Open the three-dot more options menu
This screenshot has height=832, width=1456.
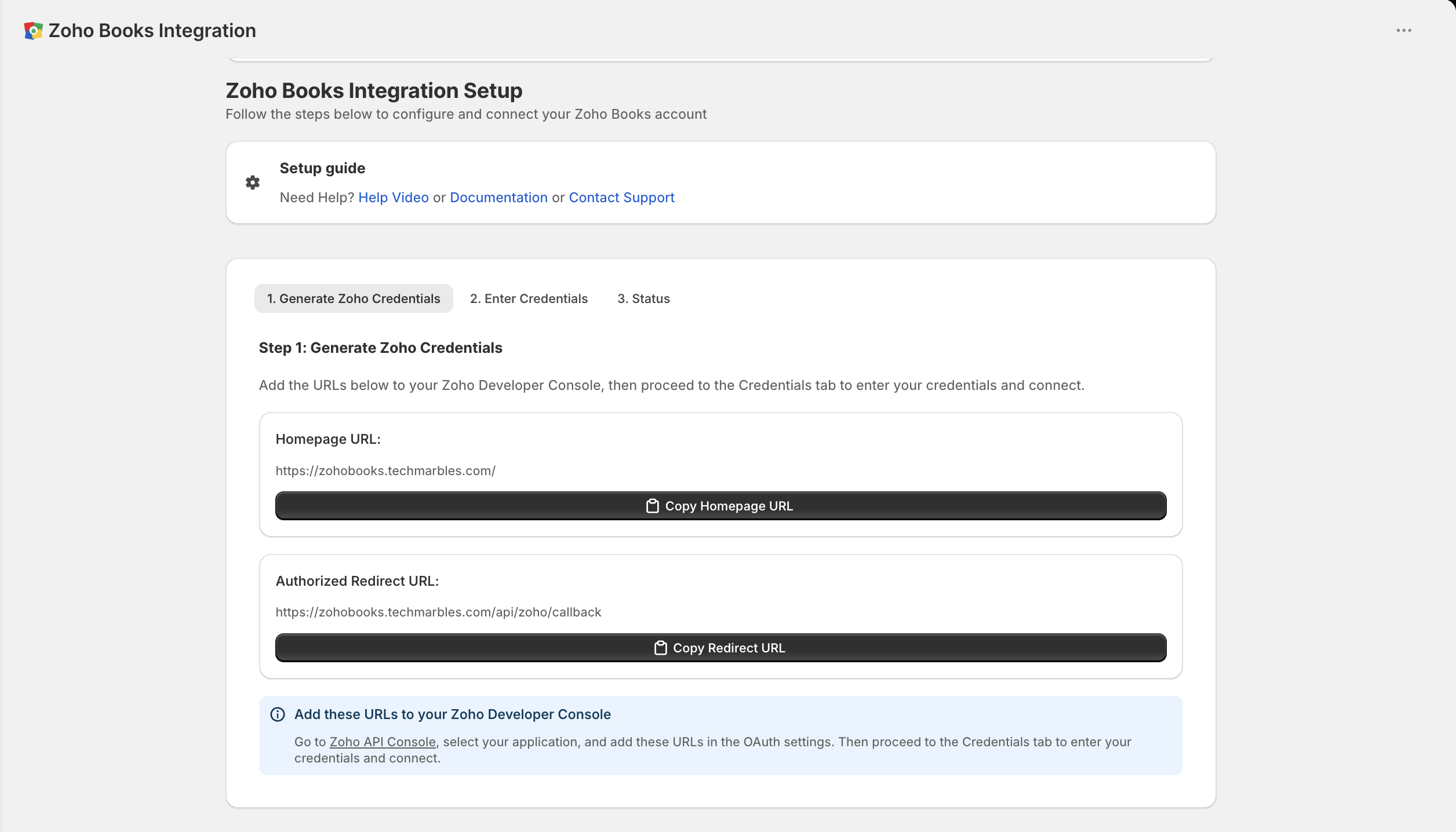click(x=1404, y=31)
